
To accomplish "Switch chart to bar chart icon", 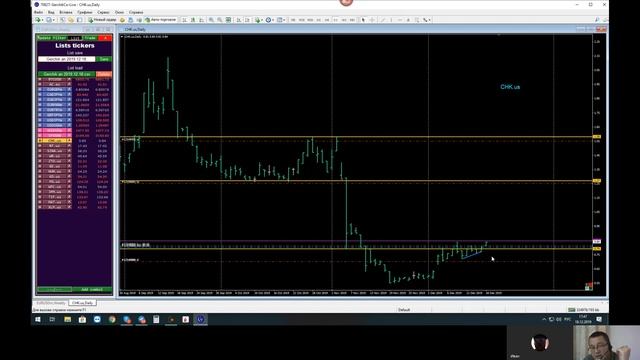I will 184,20.
